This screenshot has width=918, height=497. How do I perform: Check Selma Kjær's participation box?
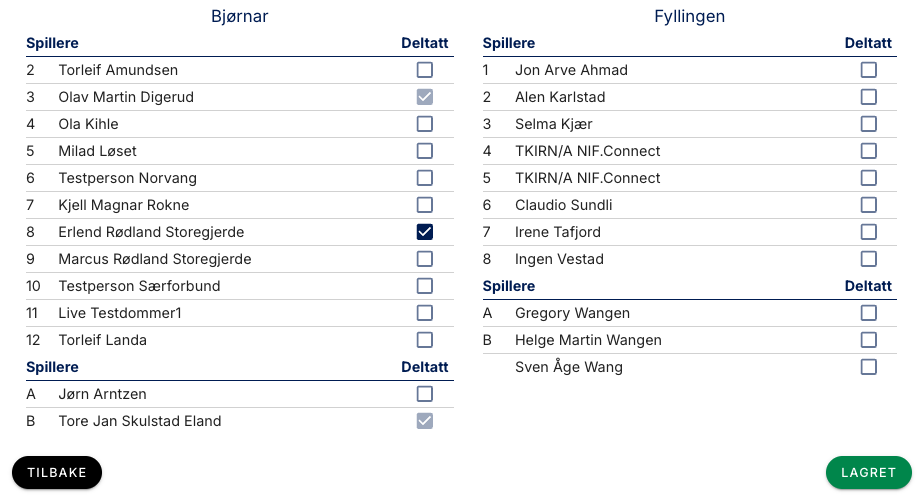click(x=869, y=124)
